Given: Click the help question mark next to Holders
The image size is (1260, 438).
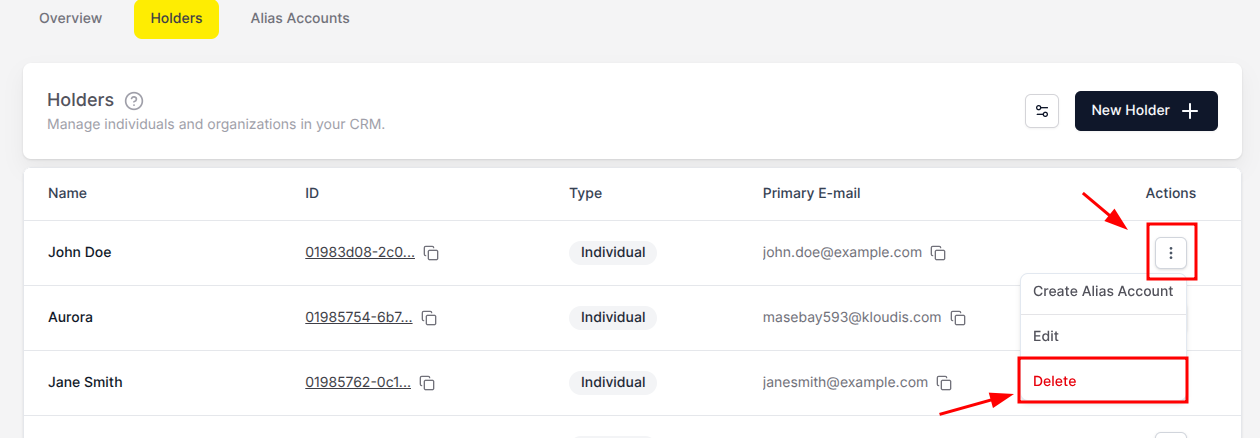Looking at the screenshot, I should click(x=134, y=101).
